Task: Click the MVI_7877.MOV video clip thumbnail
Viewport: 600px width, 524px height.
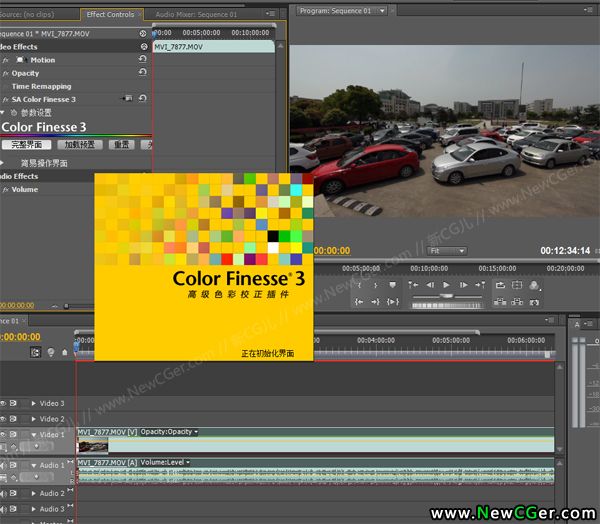Action: 93,446
